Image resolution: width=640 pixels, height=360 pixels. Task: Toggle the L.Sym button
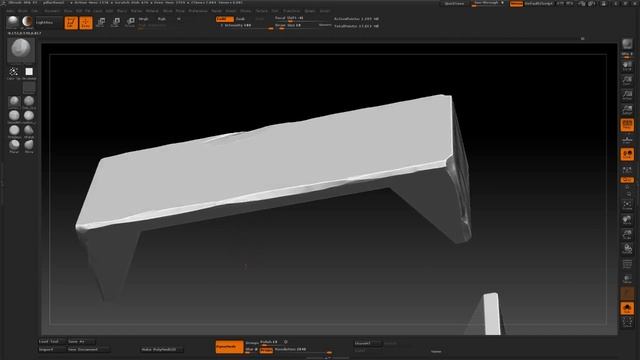pyautogui.click(x=627, y=170)
